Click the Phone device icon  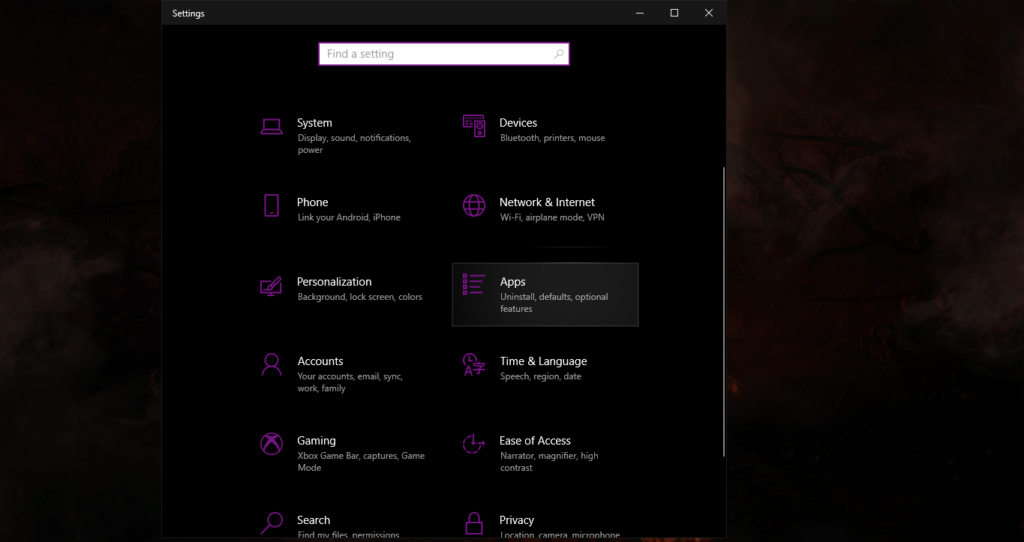point(271,206)
